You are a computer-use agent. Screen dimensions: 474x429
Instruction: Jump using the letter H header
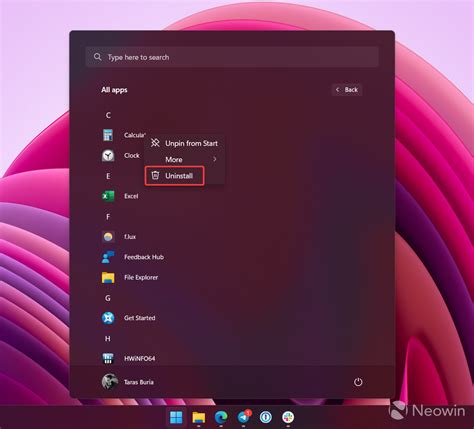click(x=108, y=339)
